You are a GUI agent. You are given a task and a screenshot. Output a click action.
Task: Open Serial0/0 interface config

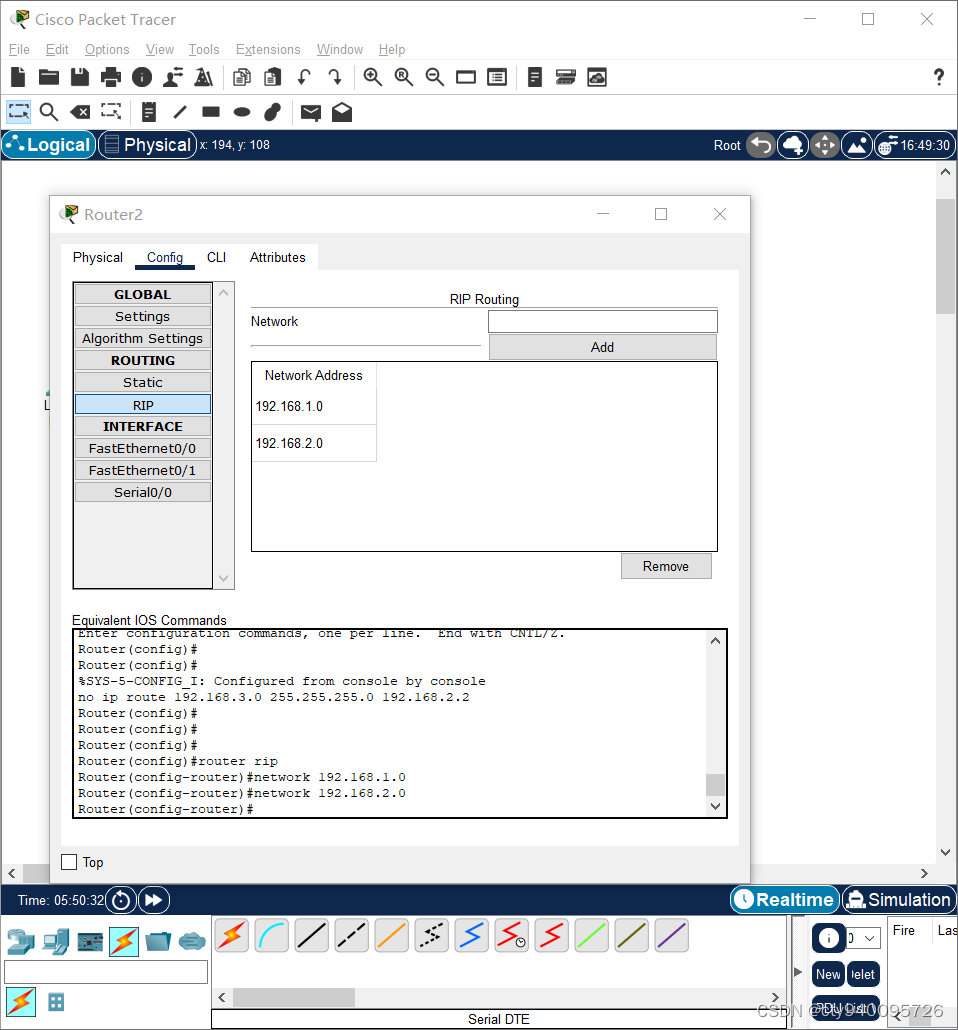(143, 493)
